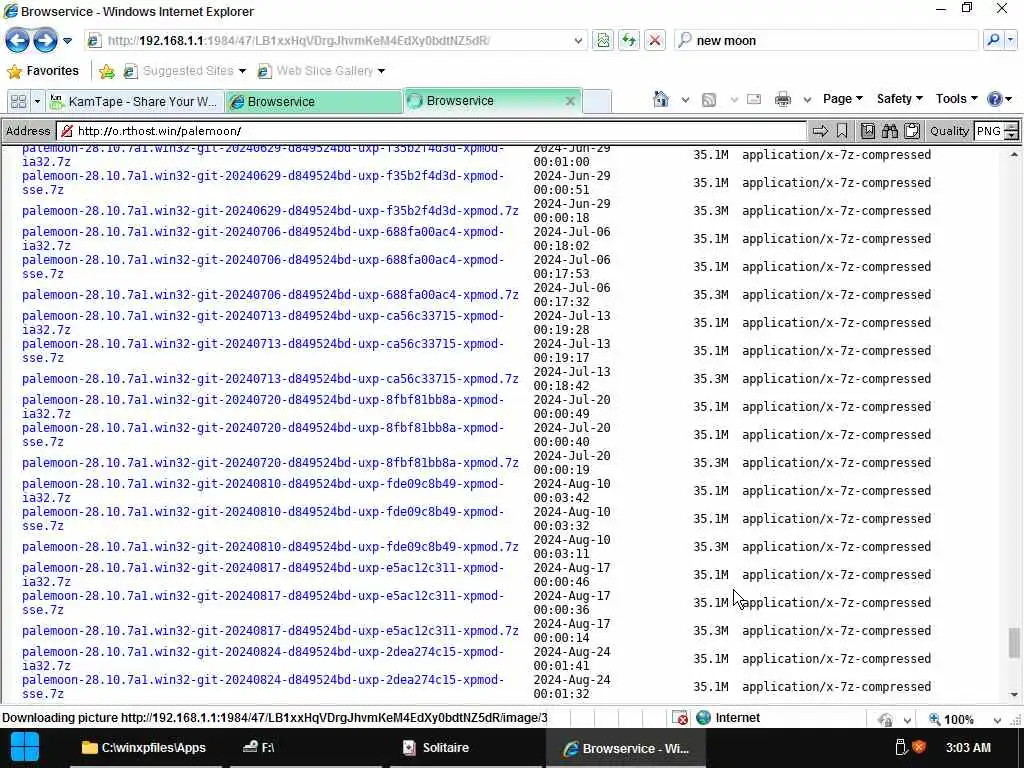
Task: Click the Read Mail envelope icon
Action: [754, 99]
